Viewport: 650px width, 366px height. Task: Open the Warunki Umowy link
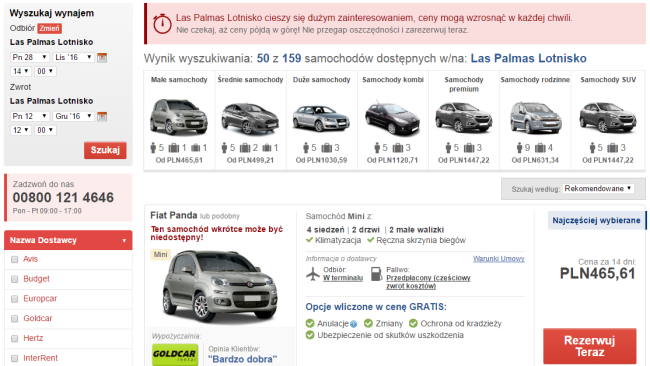[499, 259]
